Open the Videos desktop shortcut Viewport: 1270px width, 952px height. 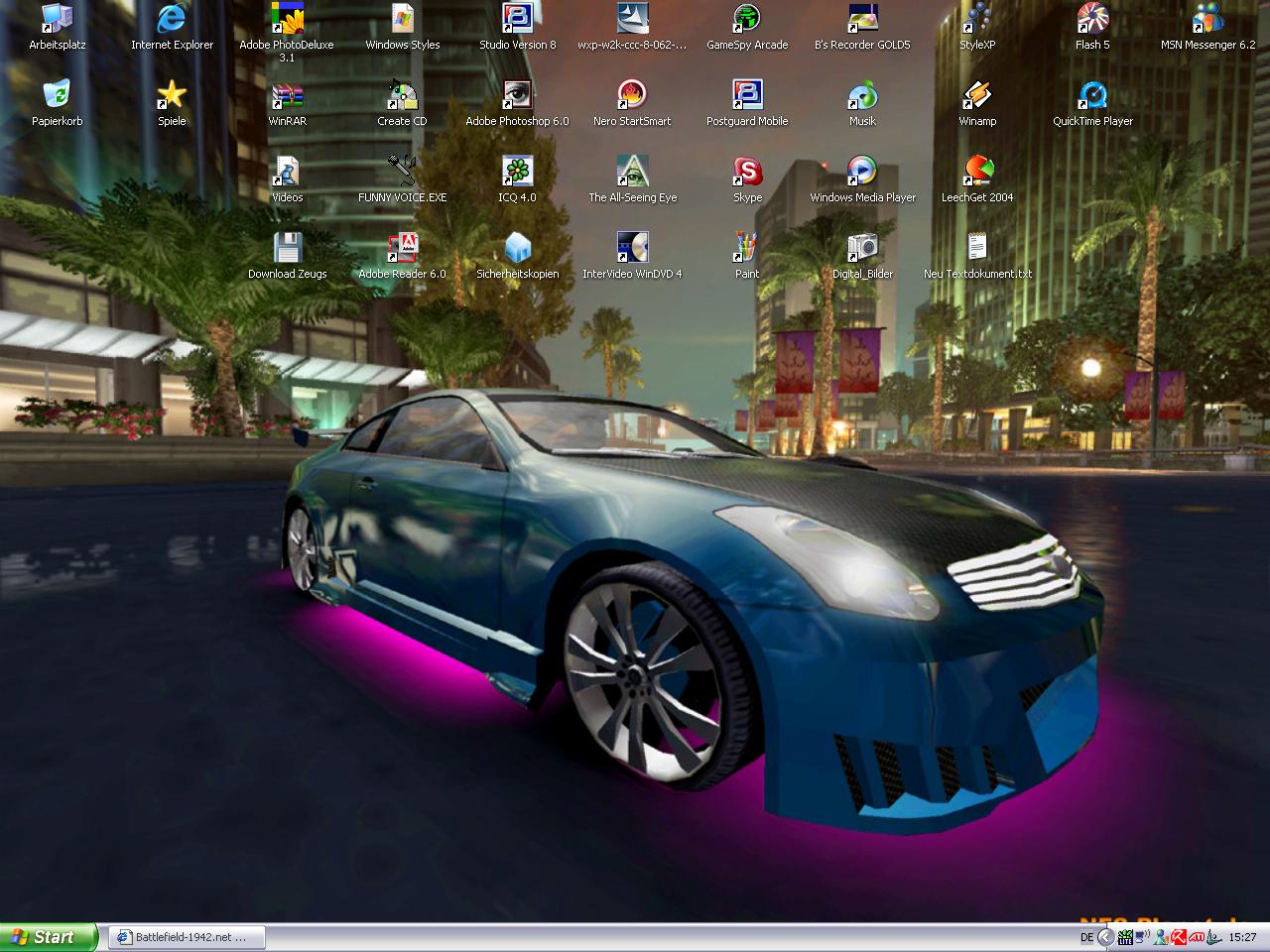click(287, 179)
